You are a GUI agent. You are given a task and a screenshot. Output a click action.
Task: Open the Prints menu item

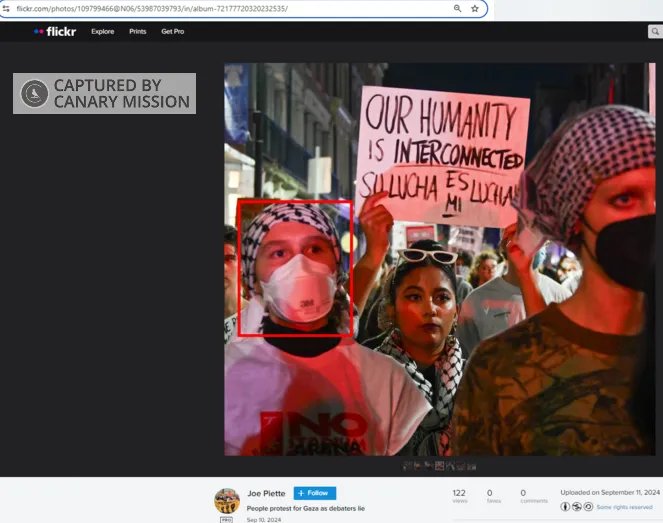coord(137,31)
